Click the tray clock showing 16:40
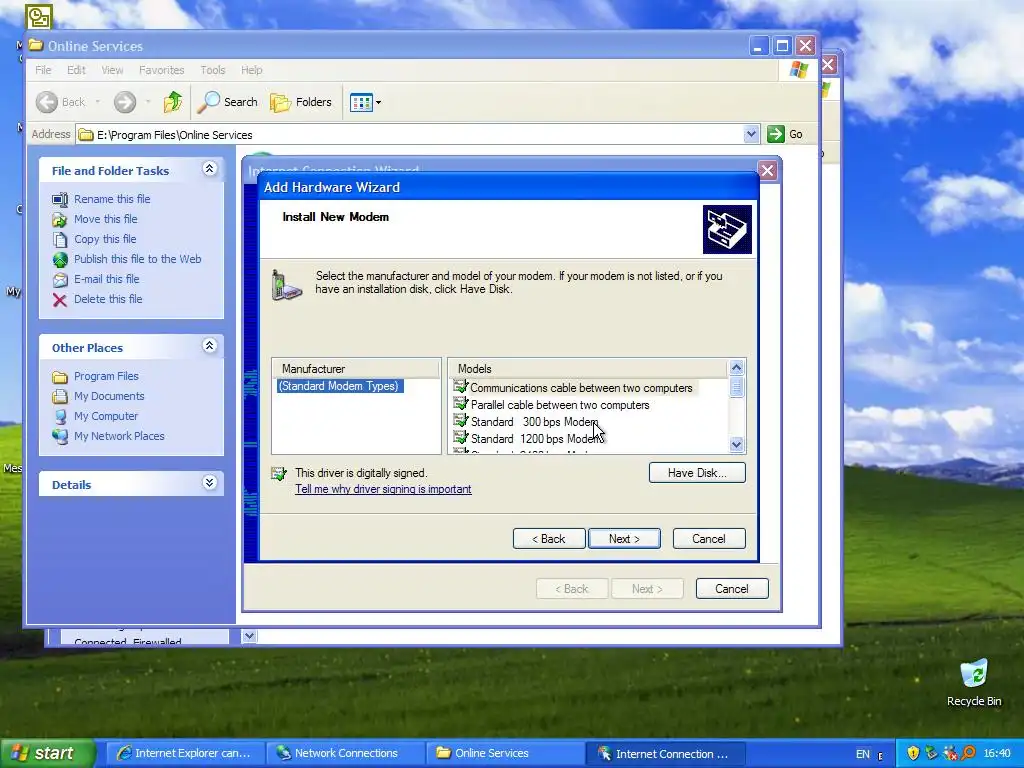Screen dimensions: 1024x768 click(997, 754)
